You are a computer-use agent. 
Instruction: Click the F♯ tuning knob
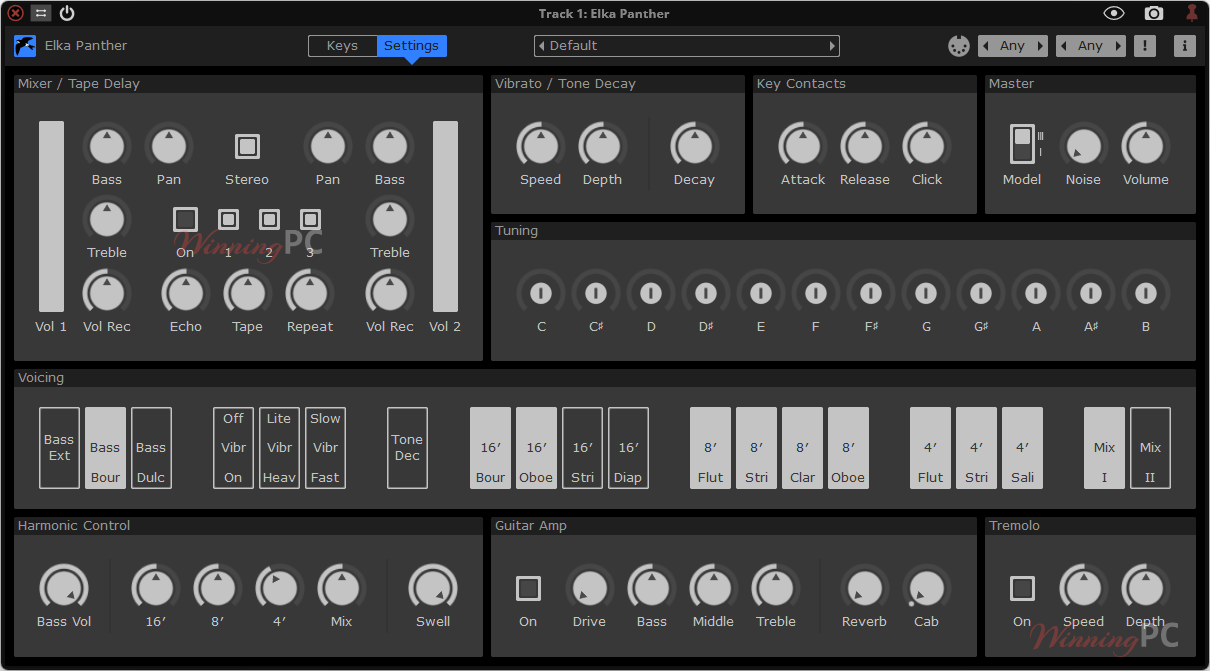click(871, 293)
